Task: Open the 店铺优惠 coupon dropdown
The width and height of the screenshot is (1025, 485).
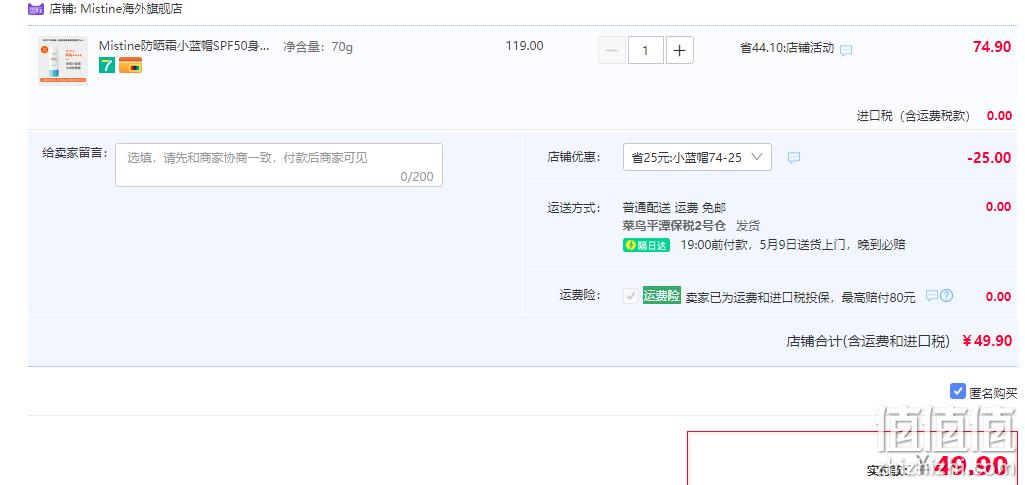Action: pyautogui.click(x=697, y=157)
